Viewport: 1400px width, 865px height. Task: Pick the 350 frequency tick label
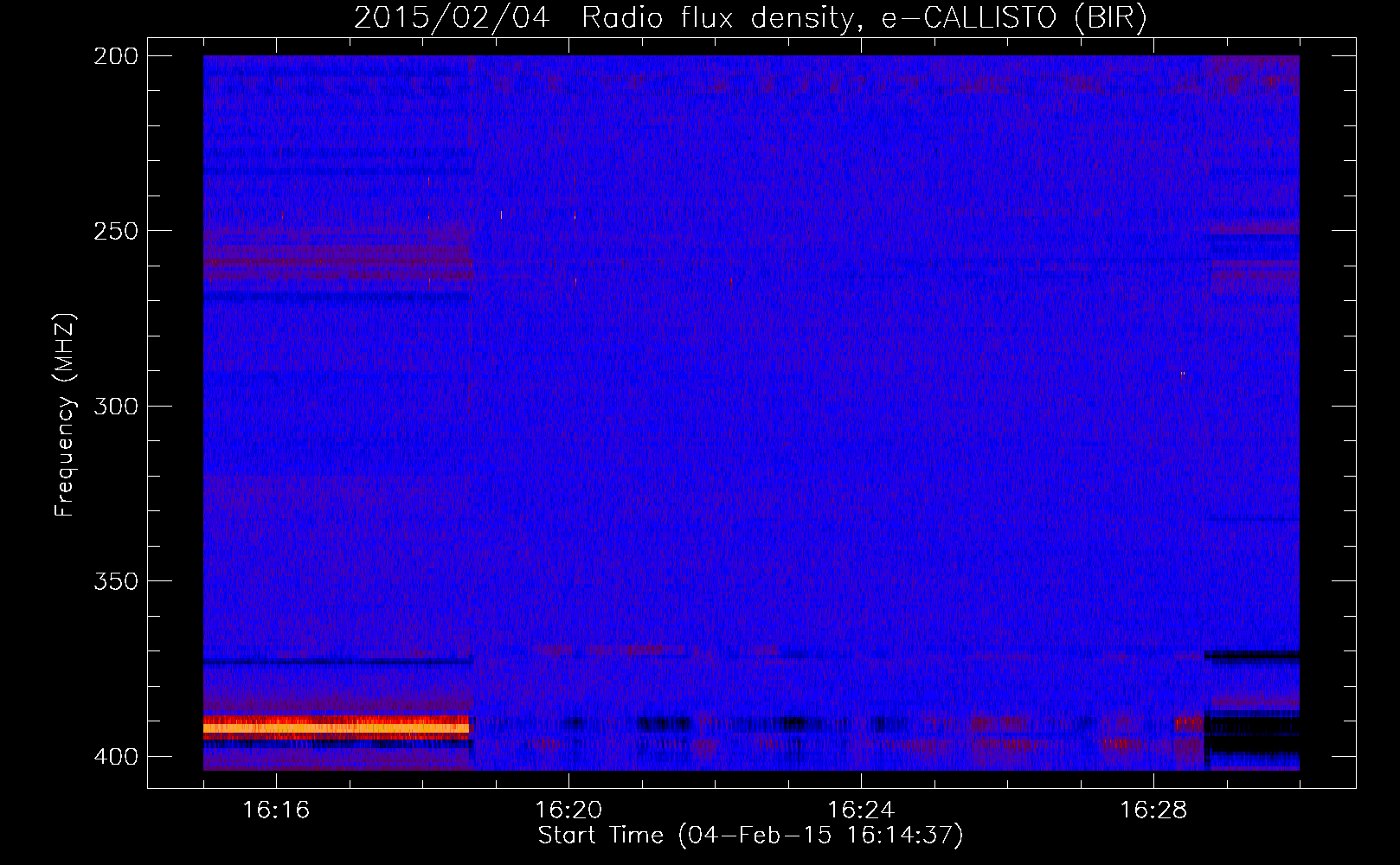(116, 581)
